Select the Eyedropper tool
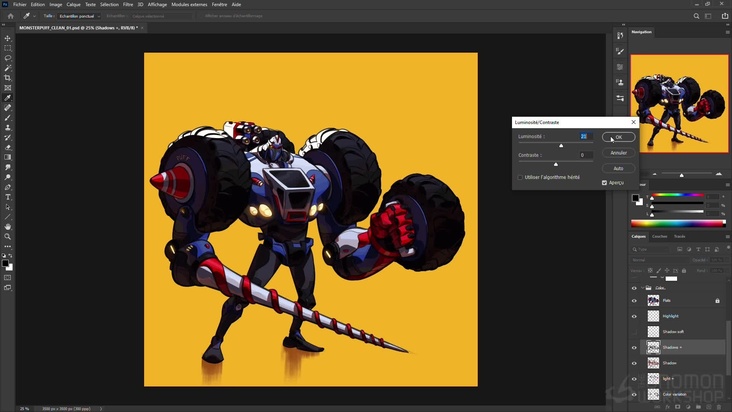The width and height of the screenshot is (732, 412). tap(7, 98)
